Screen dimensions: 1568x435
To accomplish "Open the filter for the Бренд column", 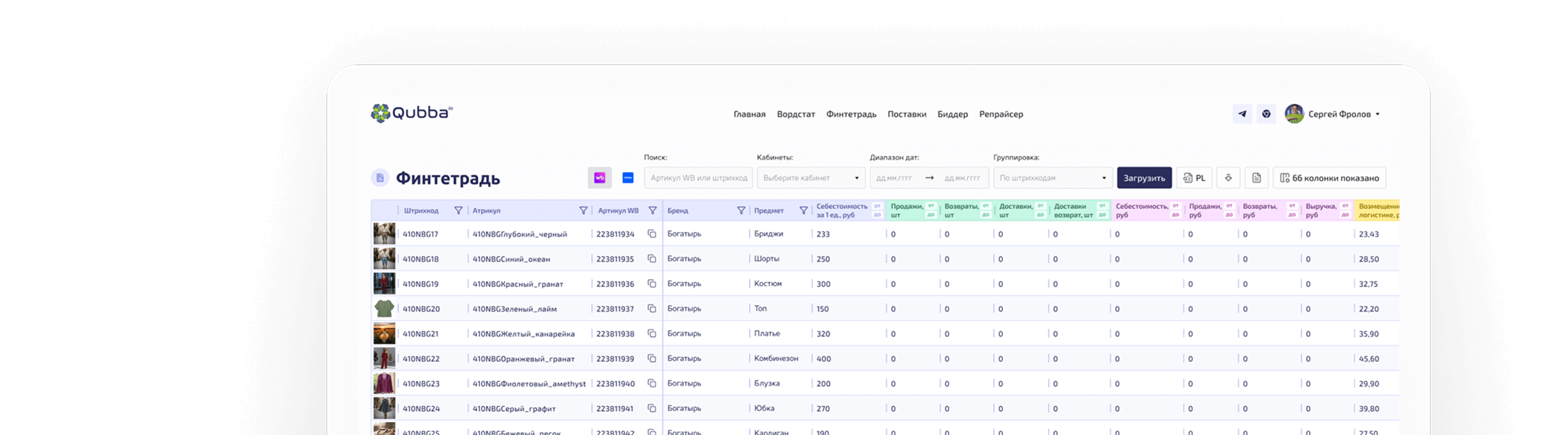I will pyautogui.click(x=740, y=211).
